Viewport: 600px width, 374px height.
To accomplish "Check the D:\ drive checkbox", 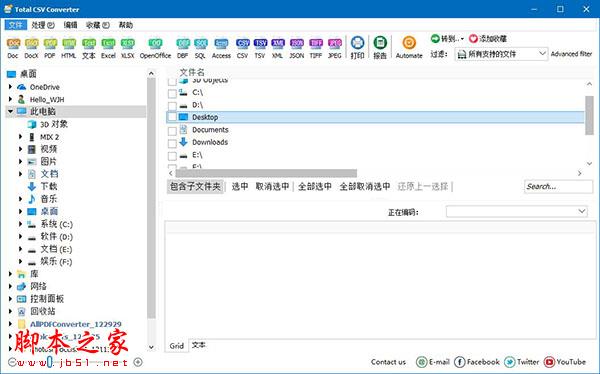I will pyautogui.click(x=172, y=106).
